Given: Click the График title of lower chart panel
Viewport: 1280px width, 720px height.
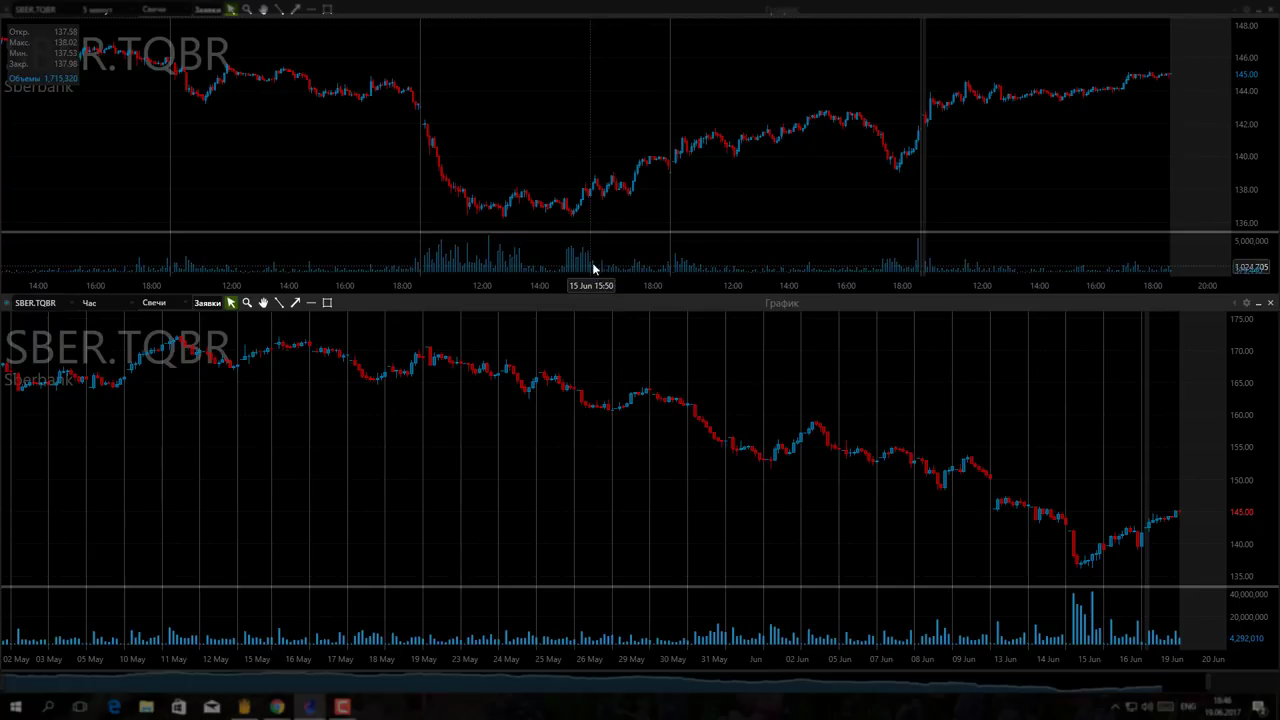Looking at the screenshot, I should pos(781,303).
